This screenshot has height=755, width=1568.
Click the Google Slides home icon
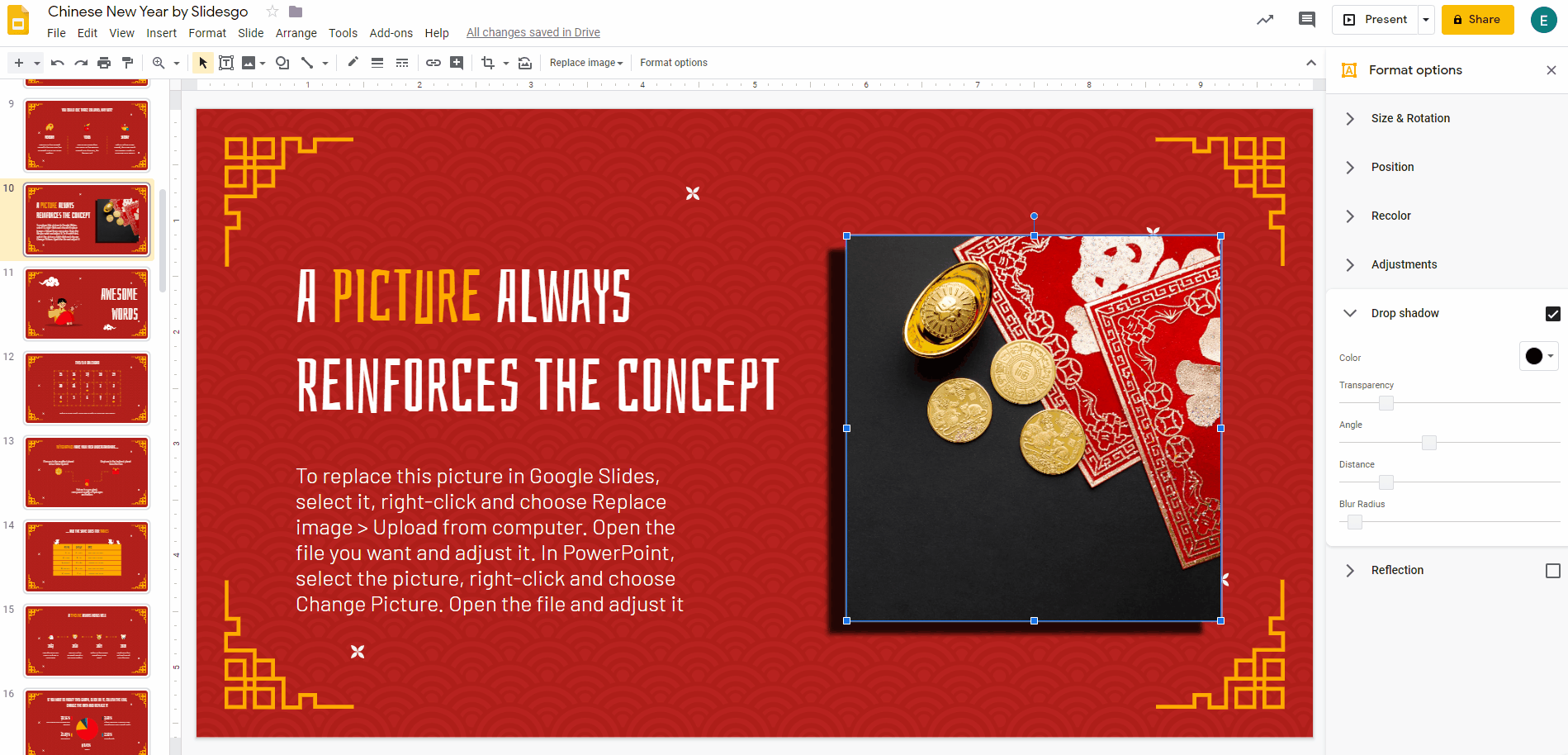(18, 20)
